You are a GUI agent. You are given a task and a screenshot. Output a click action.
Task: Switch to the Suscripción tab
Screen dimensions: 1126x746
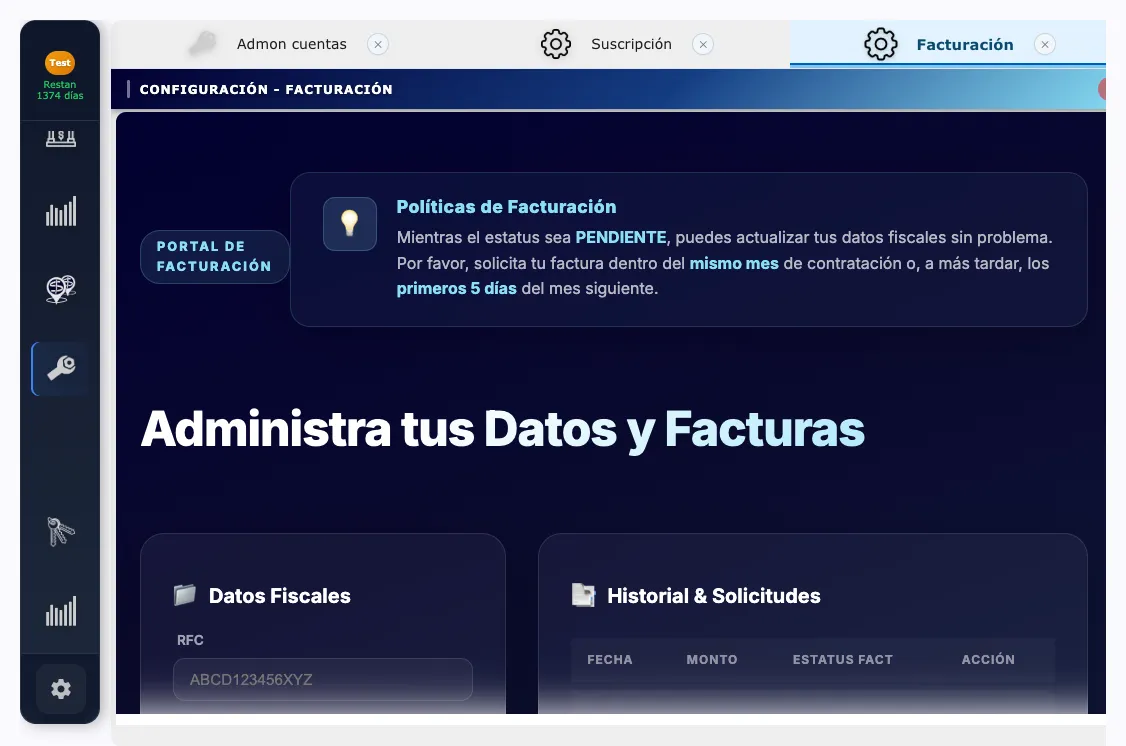tap(631, 45)
